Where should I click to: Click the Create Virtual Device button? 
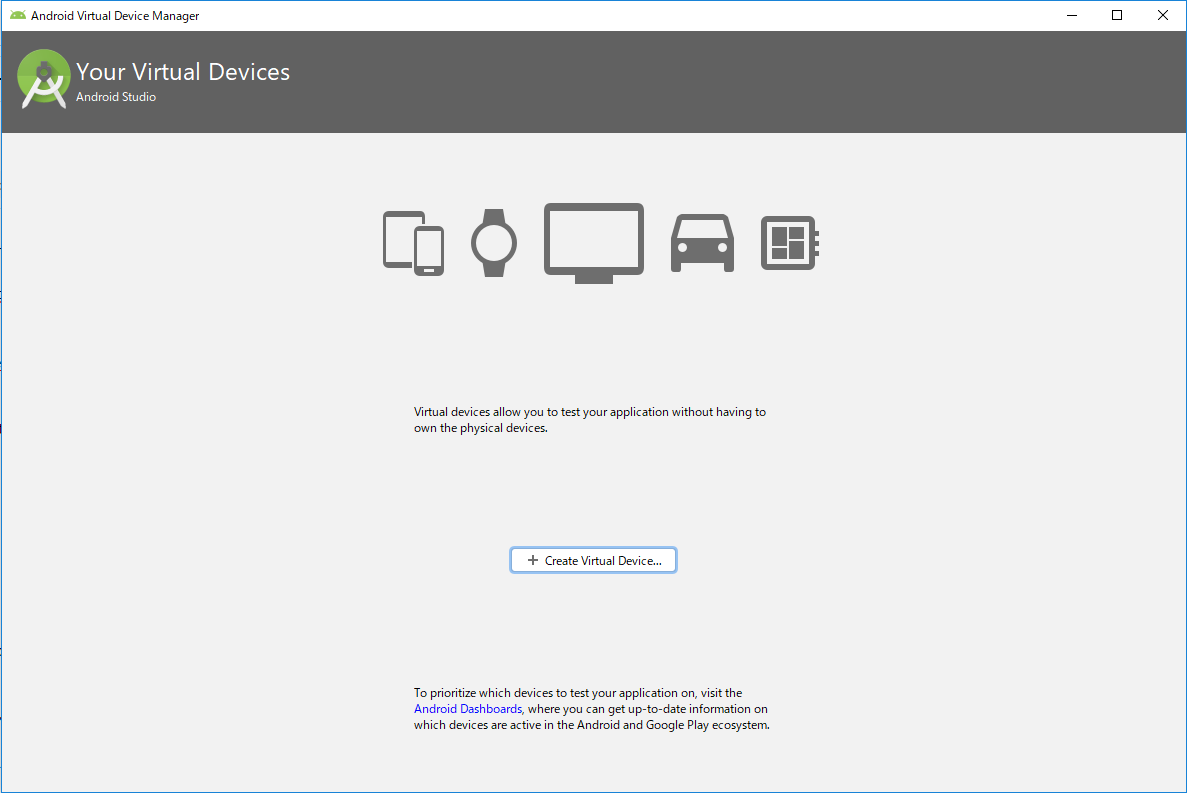[593, 560]
